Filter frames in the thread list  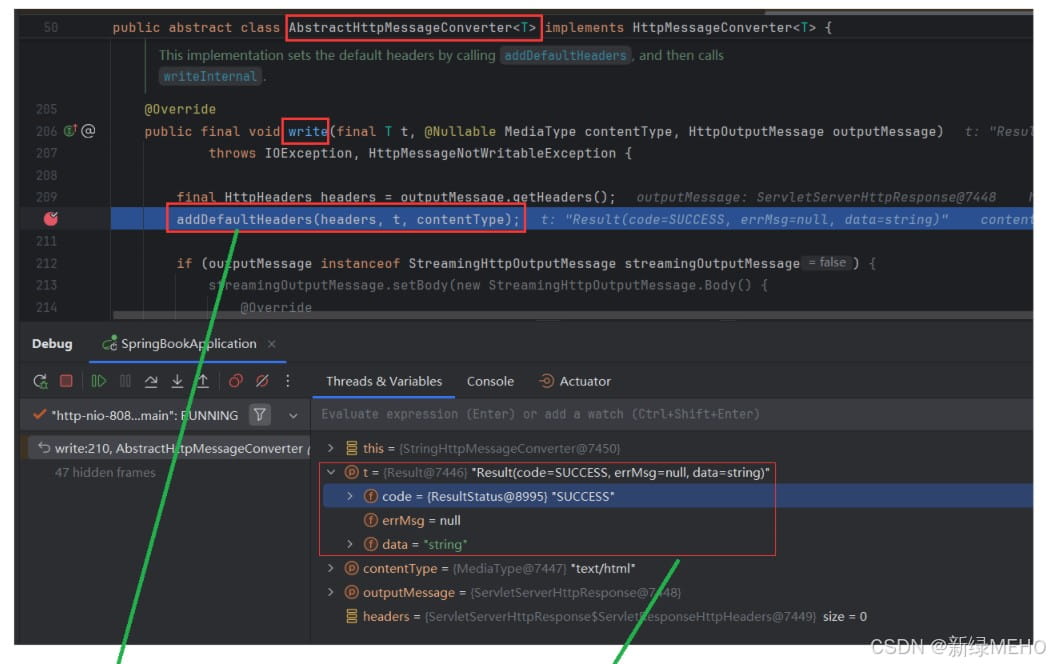tap(259, 415)
